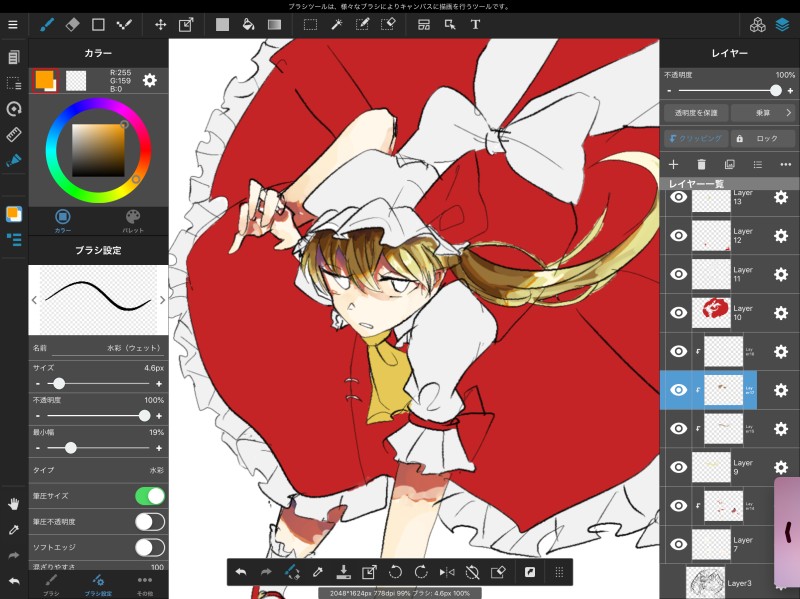Click the ロック button

(763, 138)
